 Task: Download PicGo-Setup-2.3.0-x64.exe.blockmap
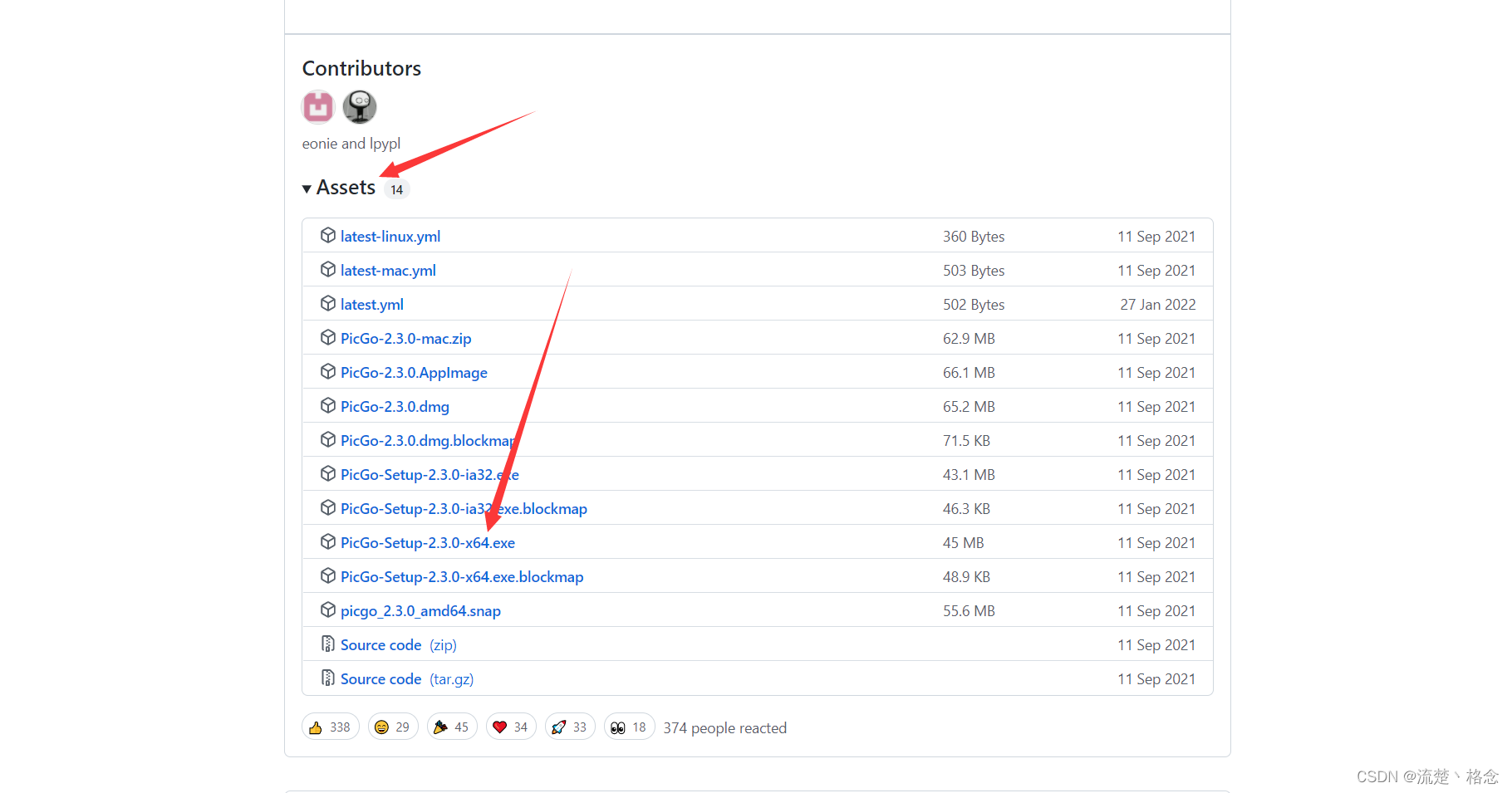point(462,577)
